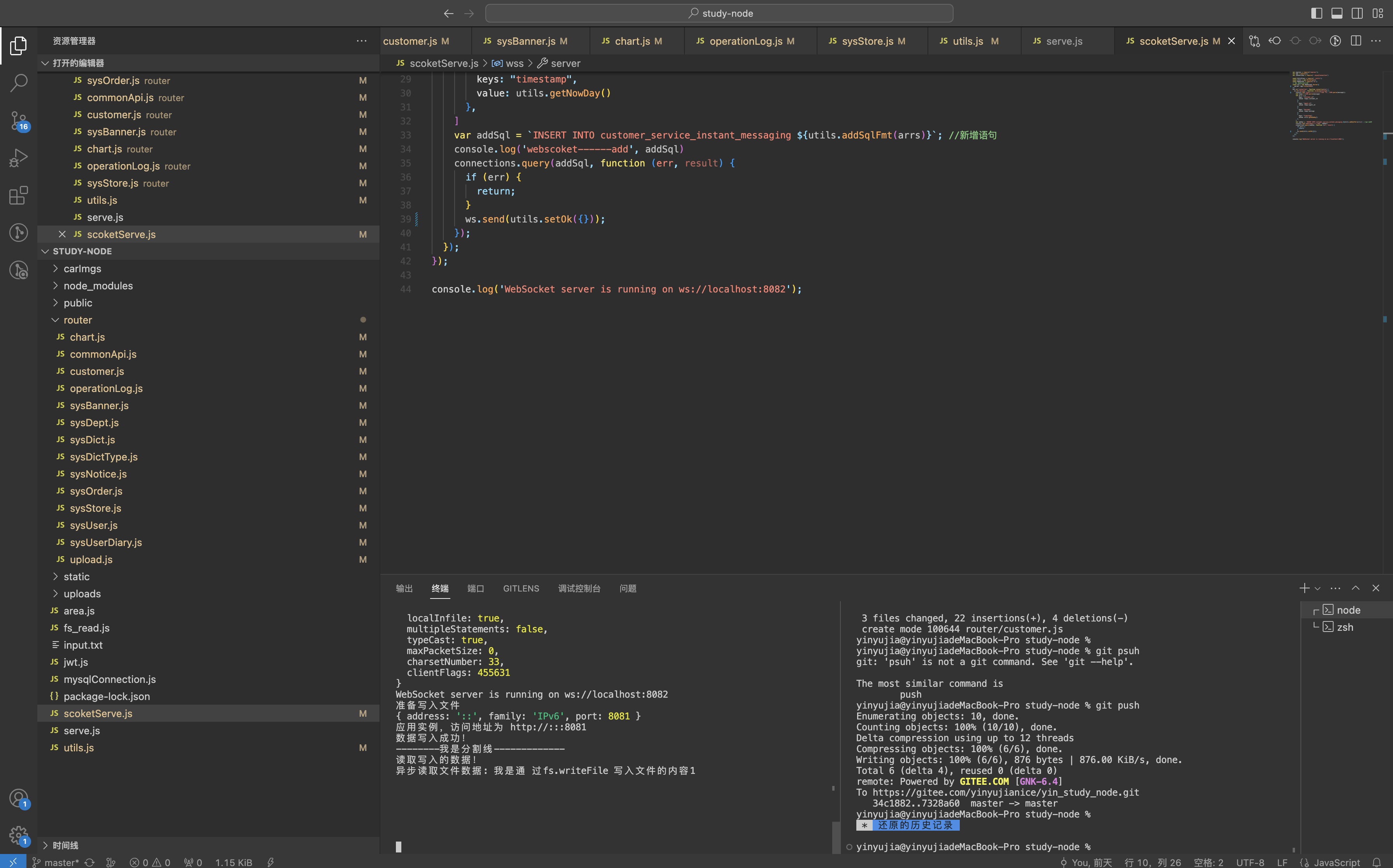Screen dimensions: 1393x868
Task: Click UTF-8 encoding in status bar
Action: (x=1250, y=862)
